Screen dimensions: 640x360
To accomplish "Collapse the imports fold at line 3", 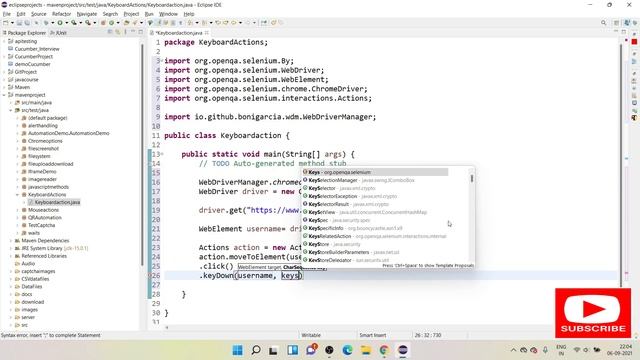I will tap(162, 61).
